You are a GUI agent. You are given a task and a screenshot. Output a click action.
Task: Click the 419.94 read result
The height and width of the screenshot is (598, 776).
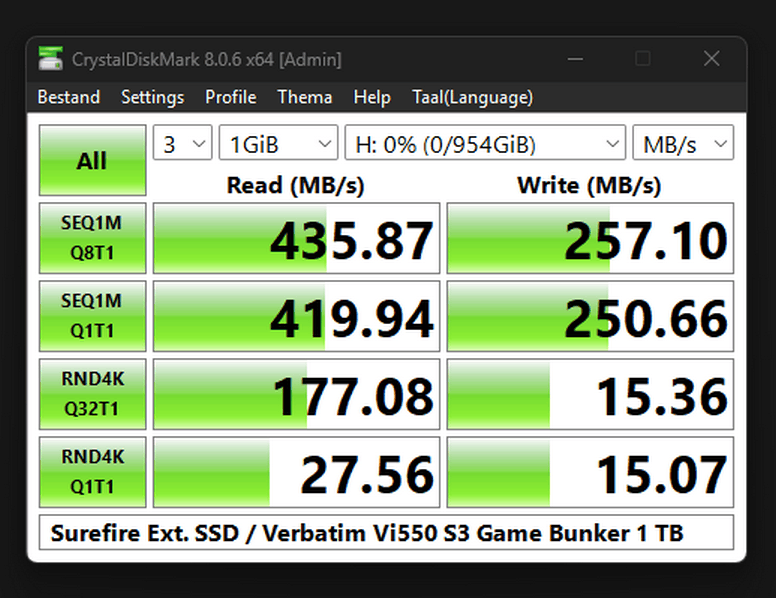pyautogui.click(x=296, y=316)
